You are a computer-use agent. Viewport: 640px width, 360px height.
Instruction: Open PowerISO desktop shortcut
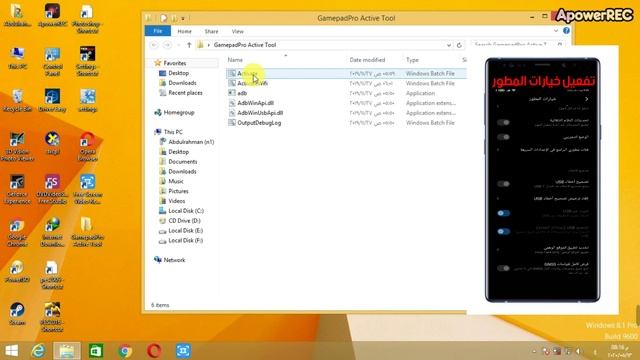(x=17, y=271)
